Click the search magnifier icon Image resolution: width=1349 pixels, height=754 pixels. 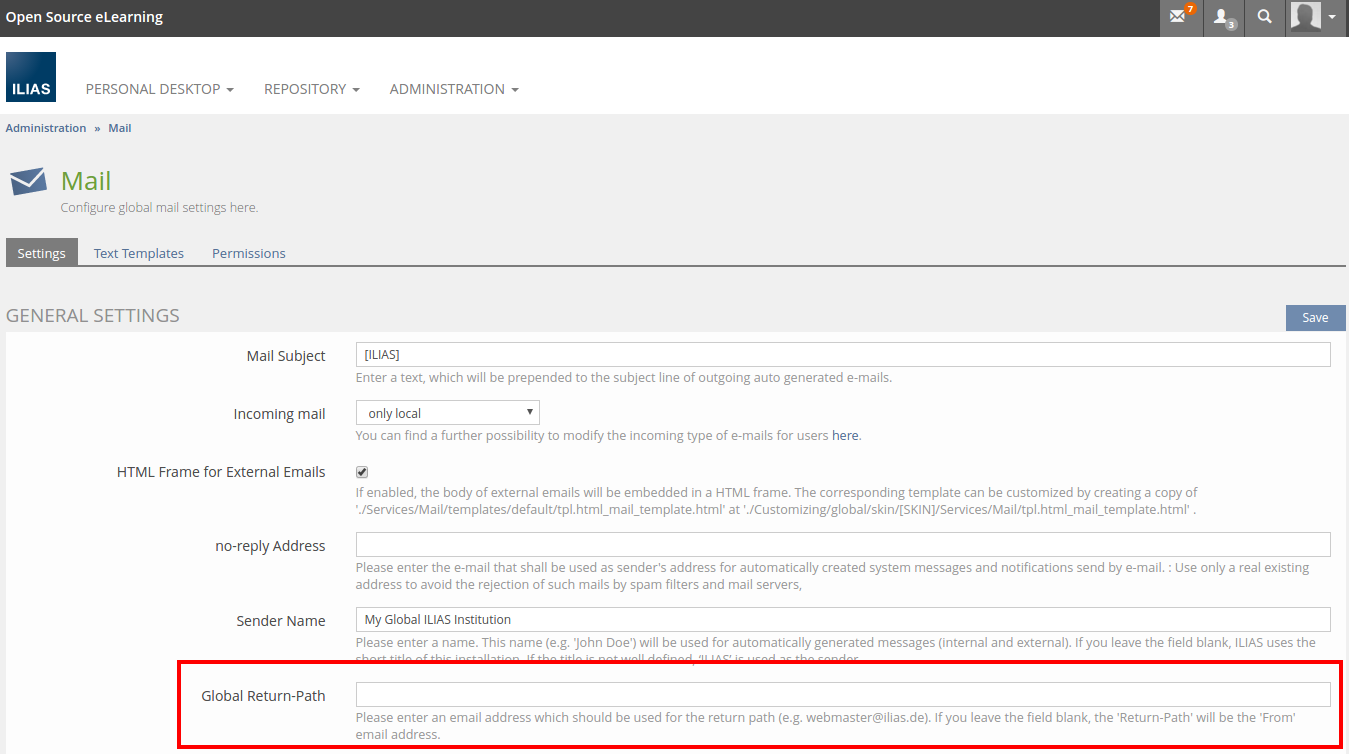coord(1265,18)
